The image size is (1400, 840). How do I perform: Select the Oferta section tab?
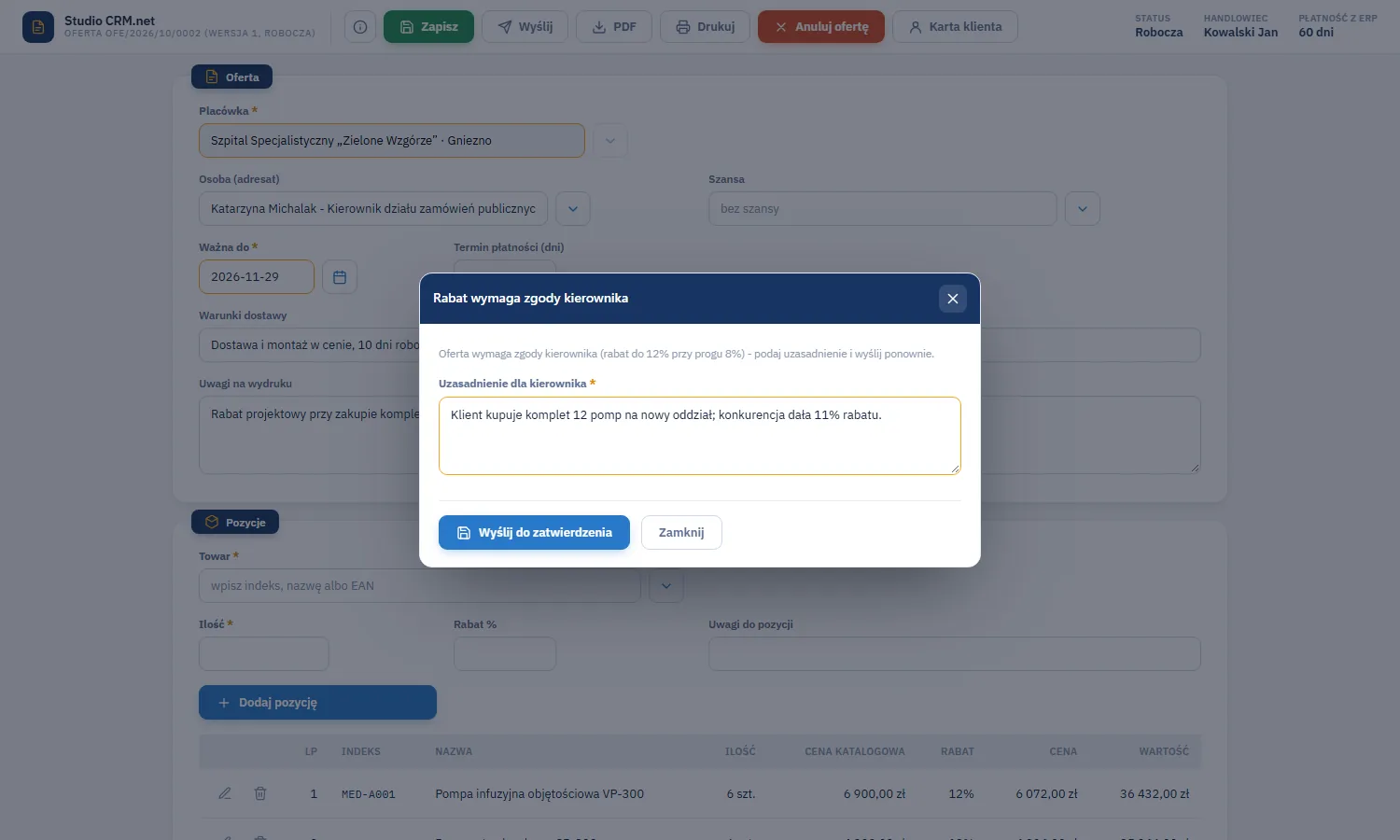point(231,77)
